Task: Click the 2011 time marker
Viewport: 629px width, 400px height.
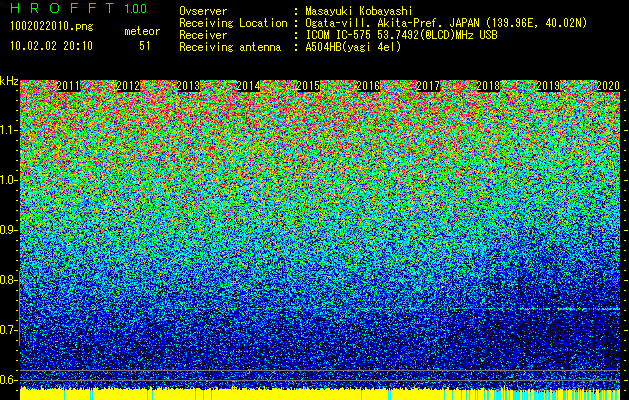Action: [68, 86]
